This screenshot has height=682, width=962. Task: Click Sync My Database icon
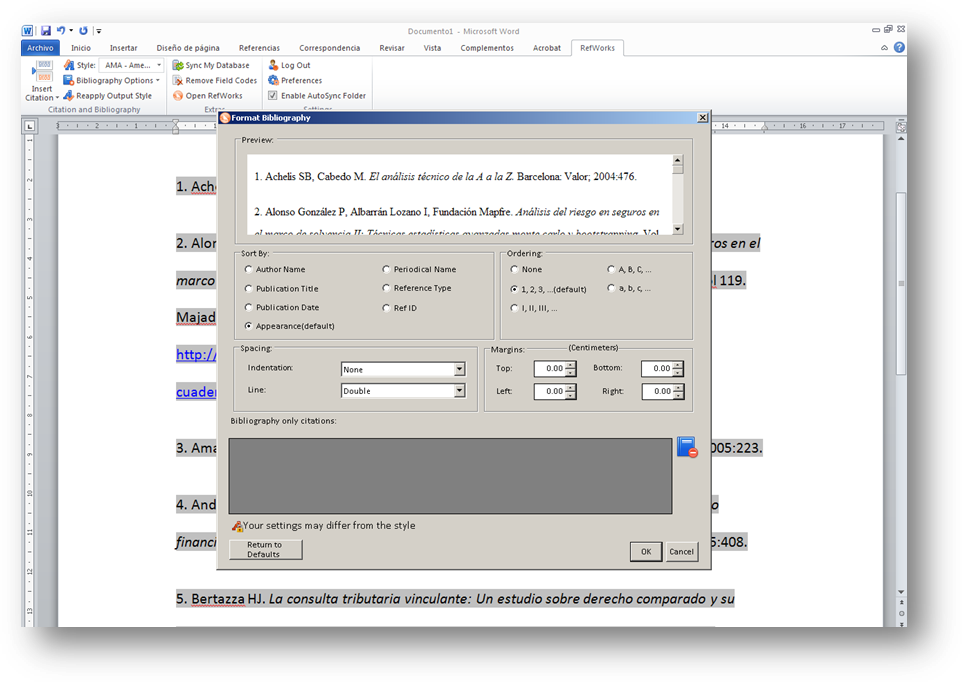click(178, 65)
